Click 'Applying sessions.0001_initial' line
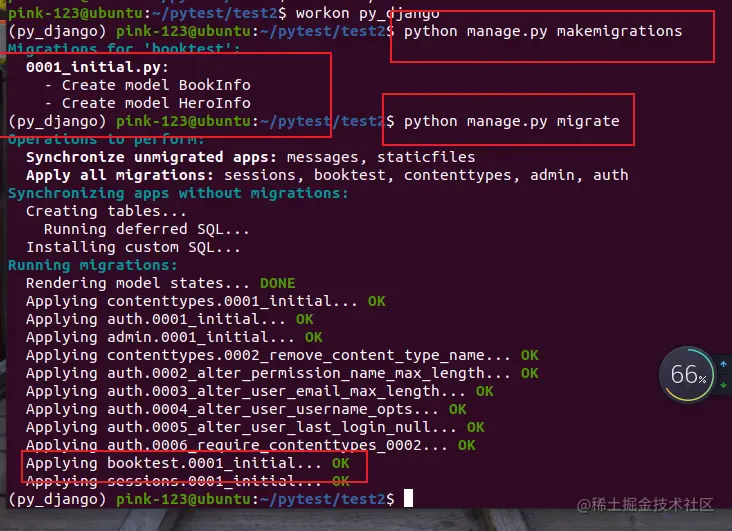The width and height of the screenshot is (732, 531). [188, 481]
